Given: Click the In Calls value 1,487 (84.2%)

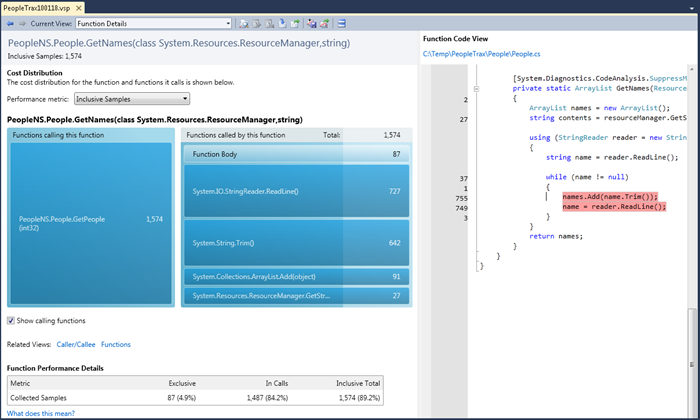Looking at the screenshot, I should [x=267, y=398].
